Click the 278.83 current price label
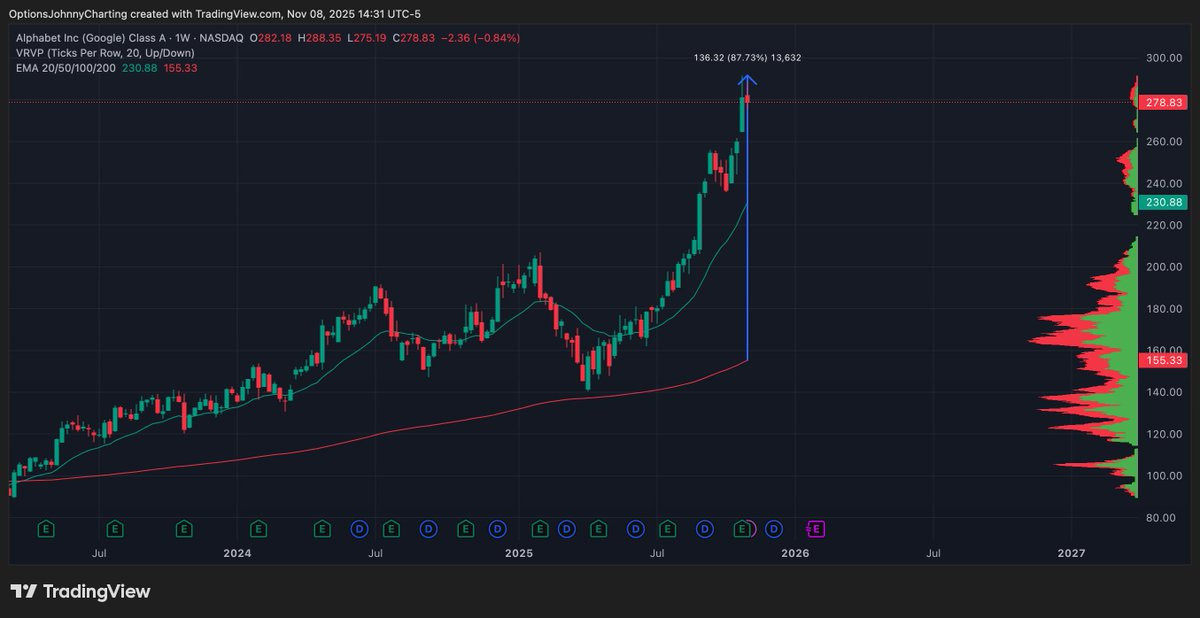This screenshot has width=1200, height=618. click(x=1165, y=103)
